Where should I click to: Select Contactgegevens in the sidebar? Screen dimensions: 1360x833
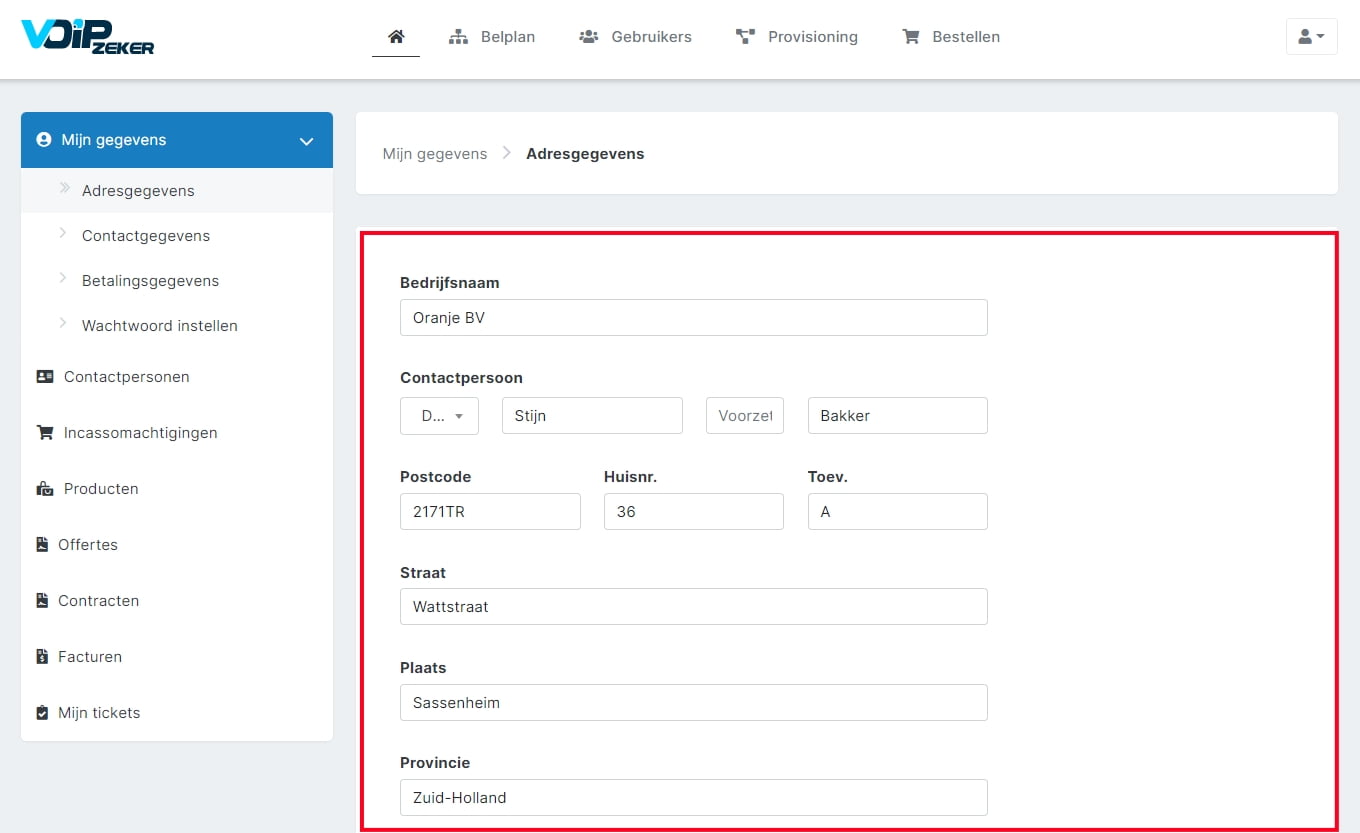click(177, 235)
